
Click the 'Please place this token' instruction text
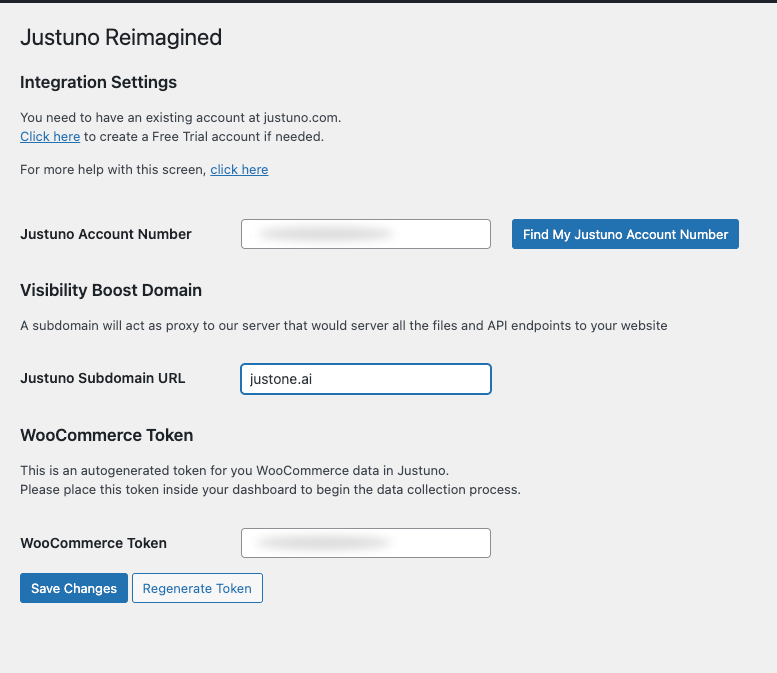270,490
